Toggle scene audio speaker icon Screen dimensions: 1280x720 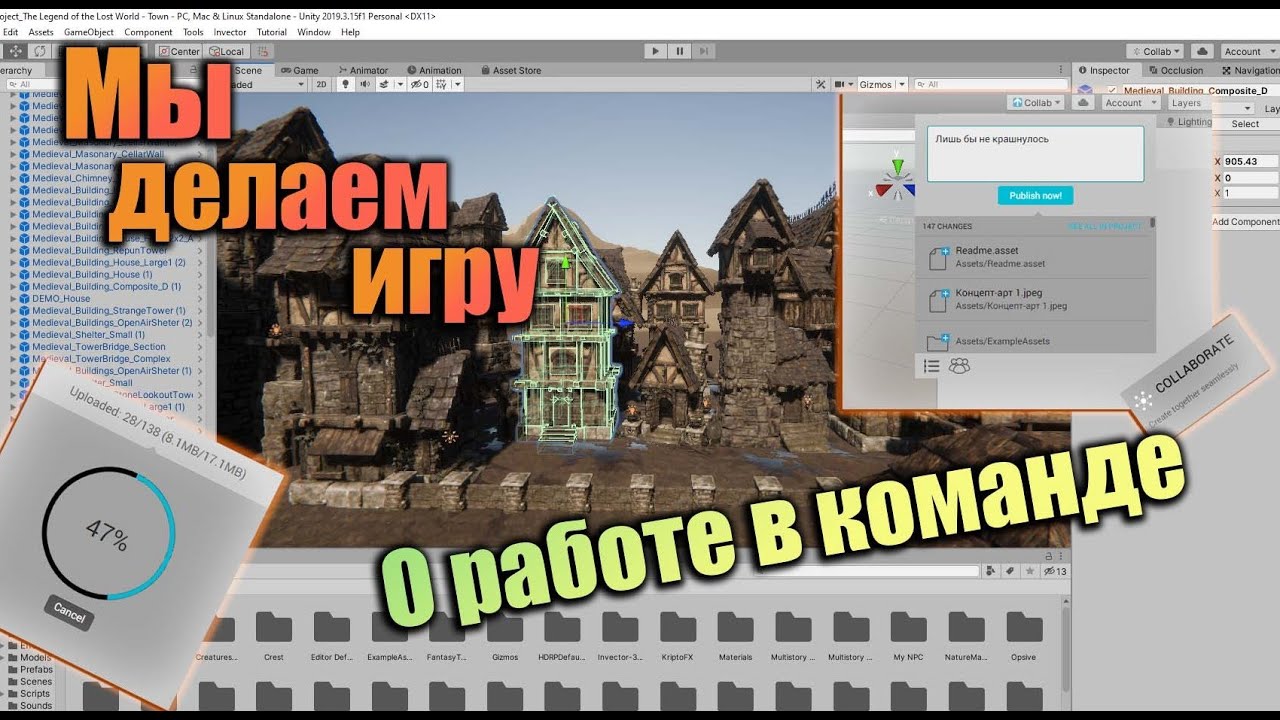tap(364, 85)
